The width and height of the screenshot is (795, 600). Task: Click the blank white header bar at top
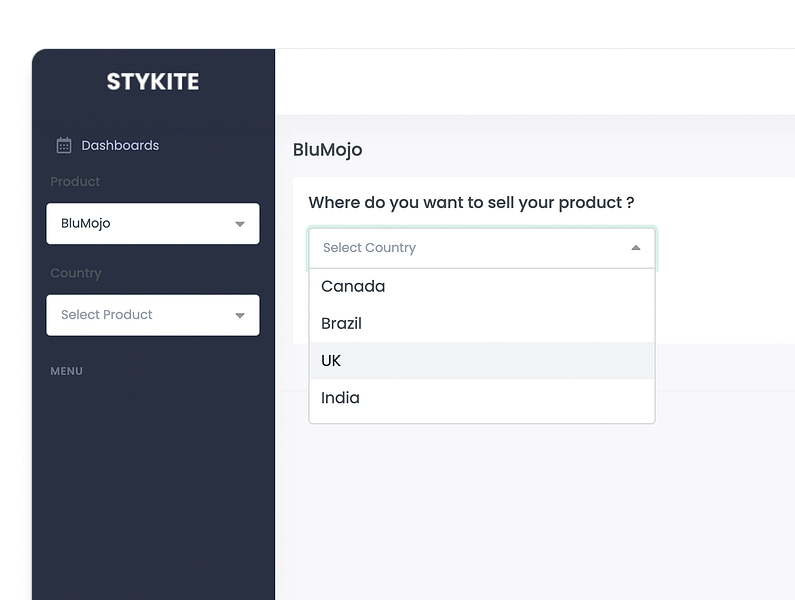click(535, 82)
